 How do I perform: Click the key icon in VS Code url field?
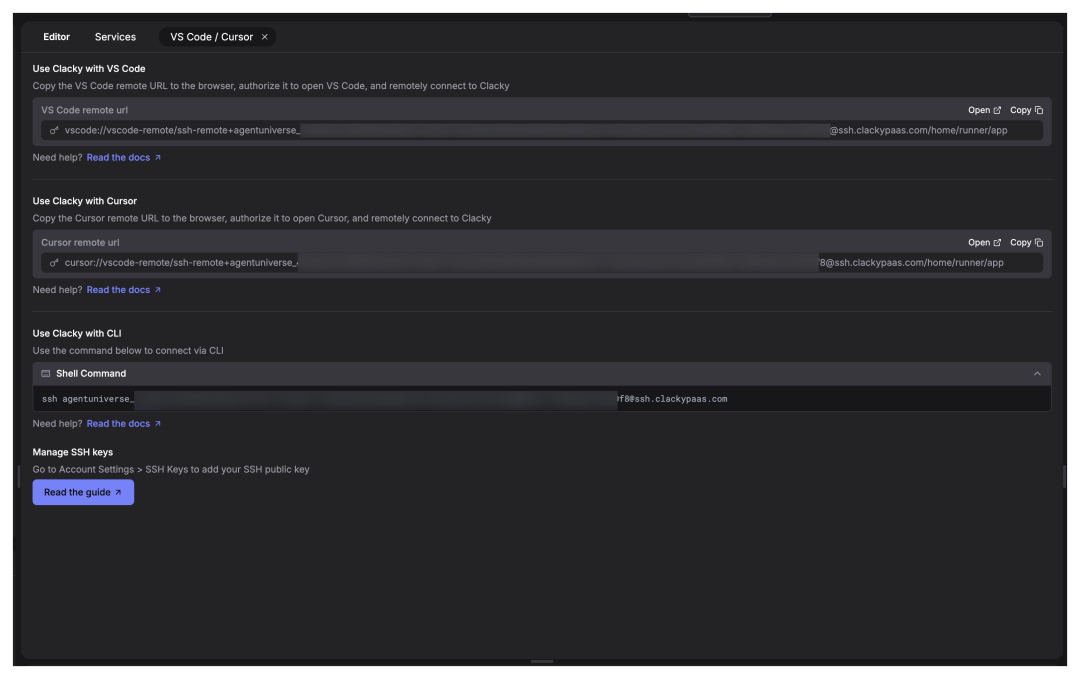coord(54,131)
